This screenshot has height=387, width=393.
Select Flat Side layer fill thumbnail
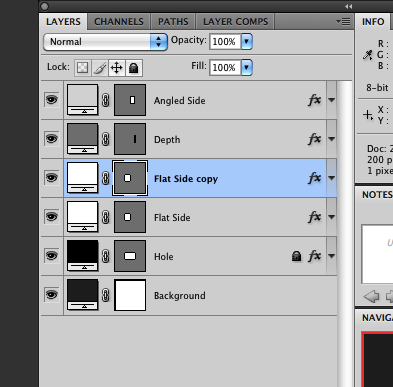pyautogui.click(x=83, y=217)
